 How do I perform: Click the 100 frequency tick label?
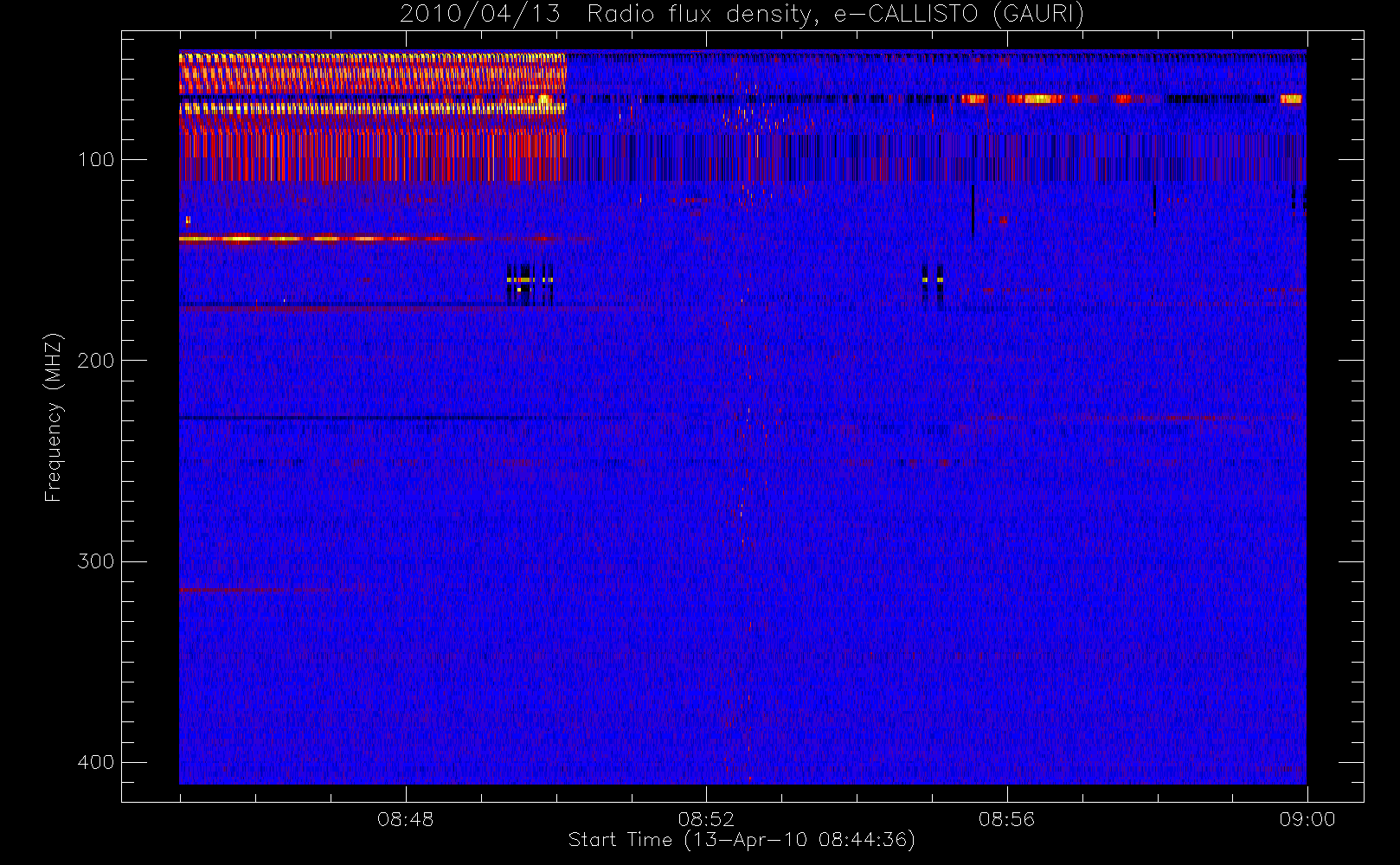(x=95, y=160)
